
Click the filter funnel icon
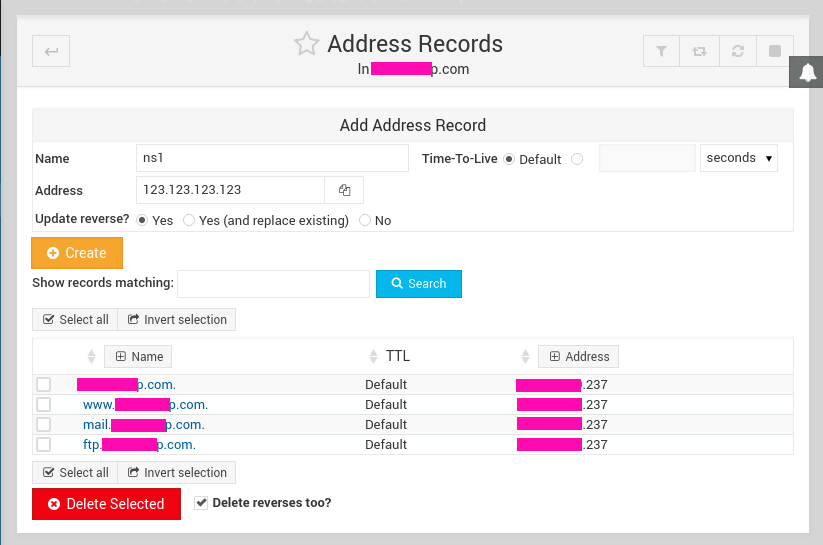coord(661,52)
